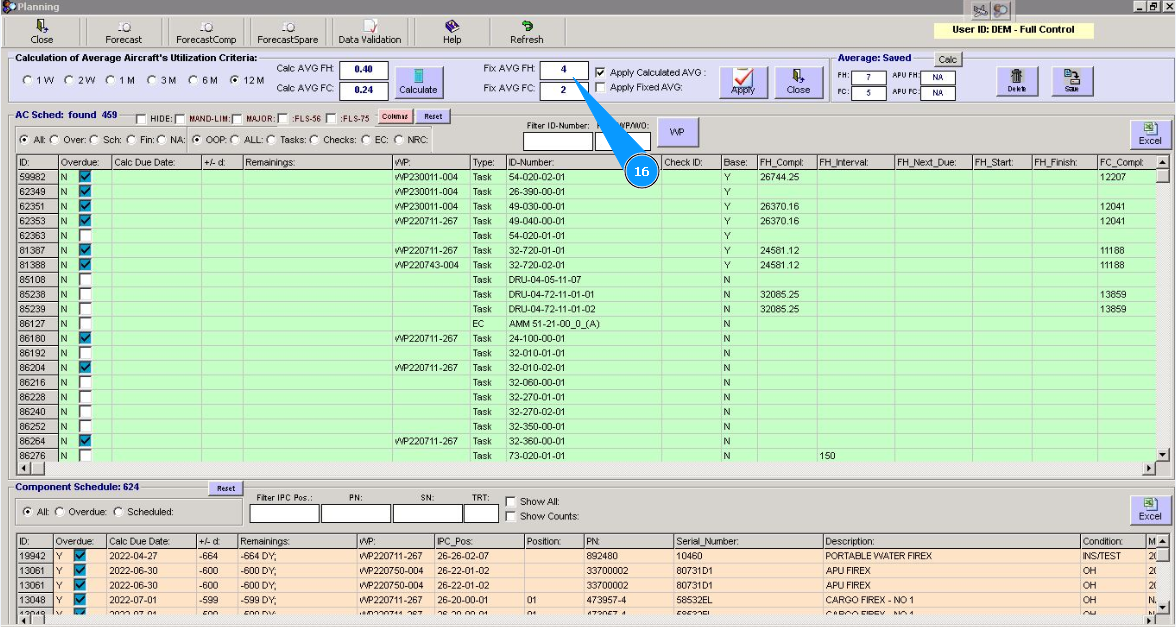Export Component Schedule to Excel
1176x629 pixels.
1150,509
